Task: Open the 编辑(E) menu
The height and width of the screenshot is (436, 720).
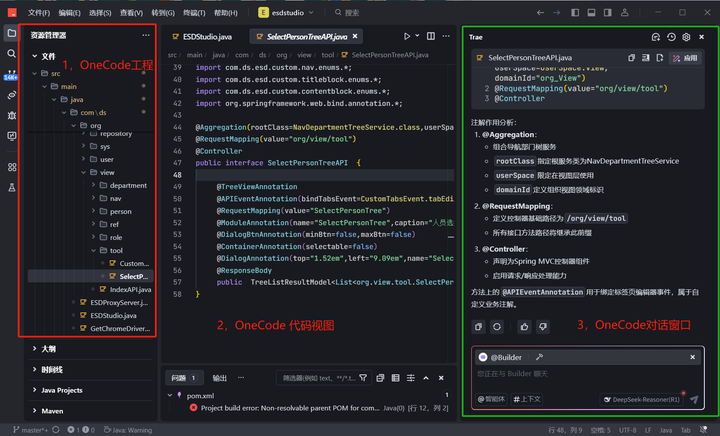Action: [69, 13]
